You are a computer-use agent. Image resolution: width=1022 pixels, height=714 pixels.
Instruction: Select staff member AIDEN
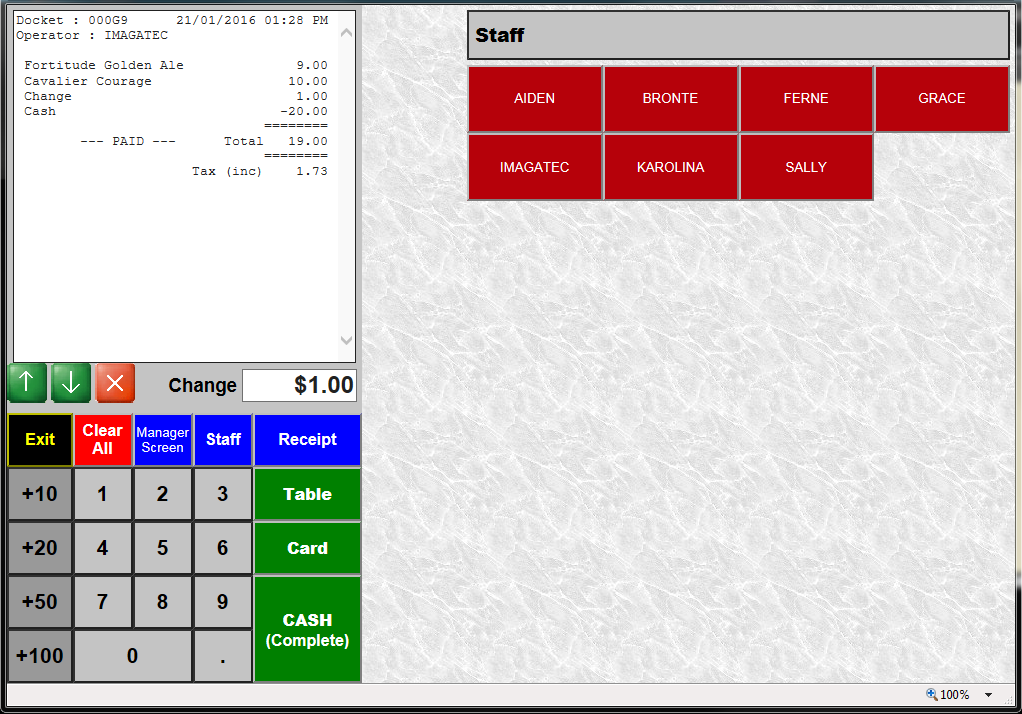535,99
